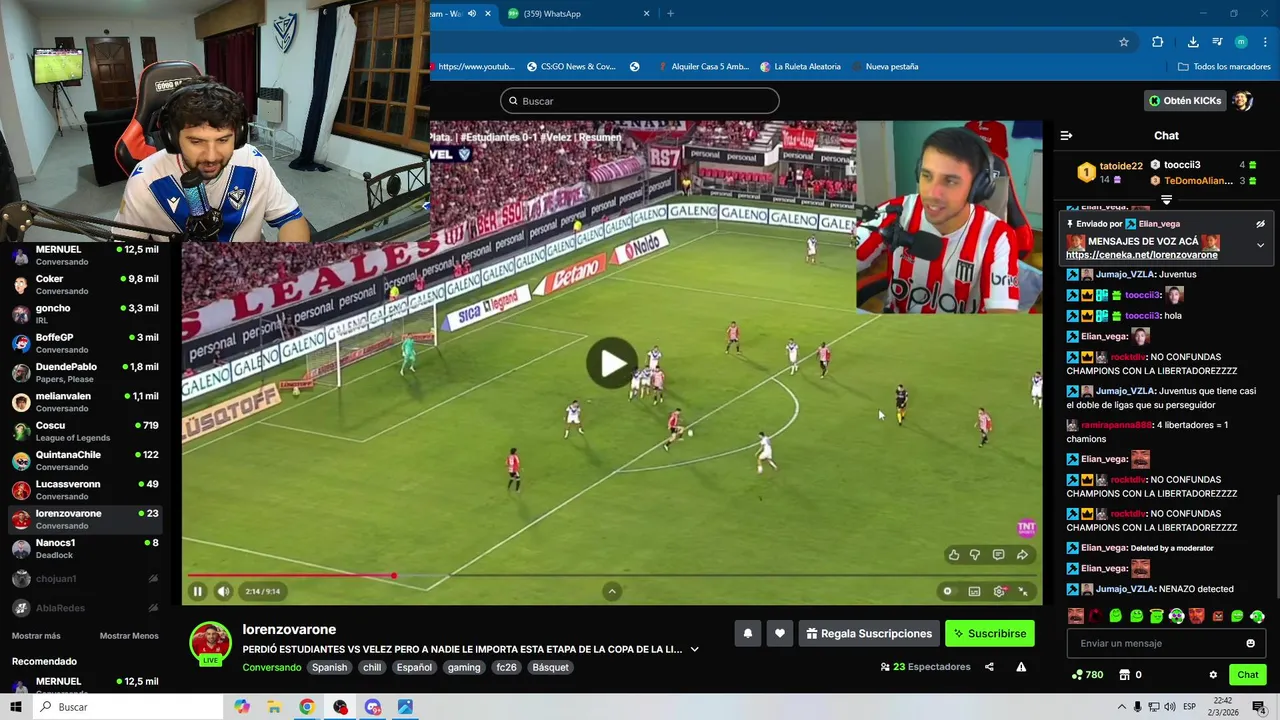1280x720 pixels.
Task: Dislike the video with thumbs-down icon
Action: click(975, 555)
